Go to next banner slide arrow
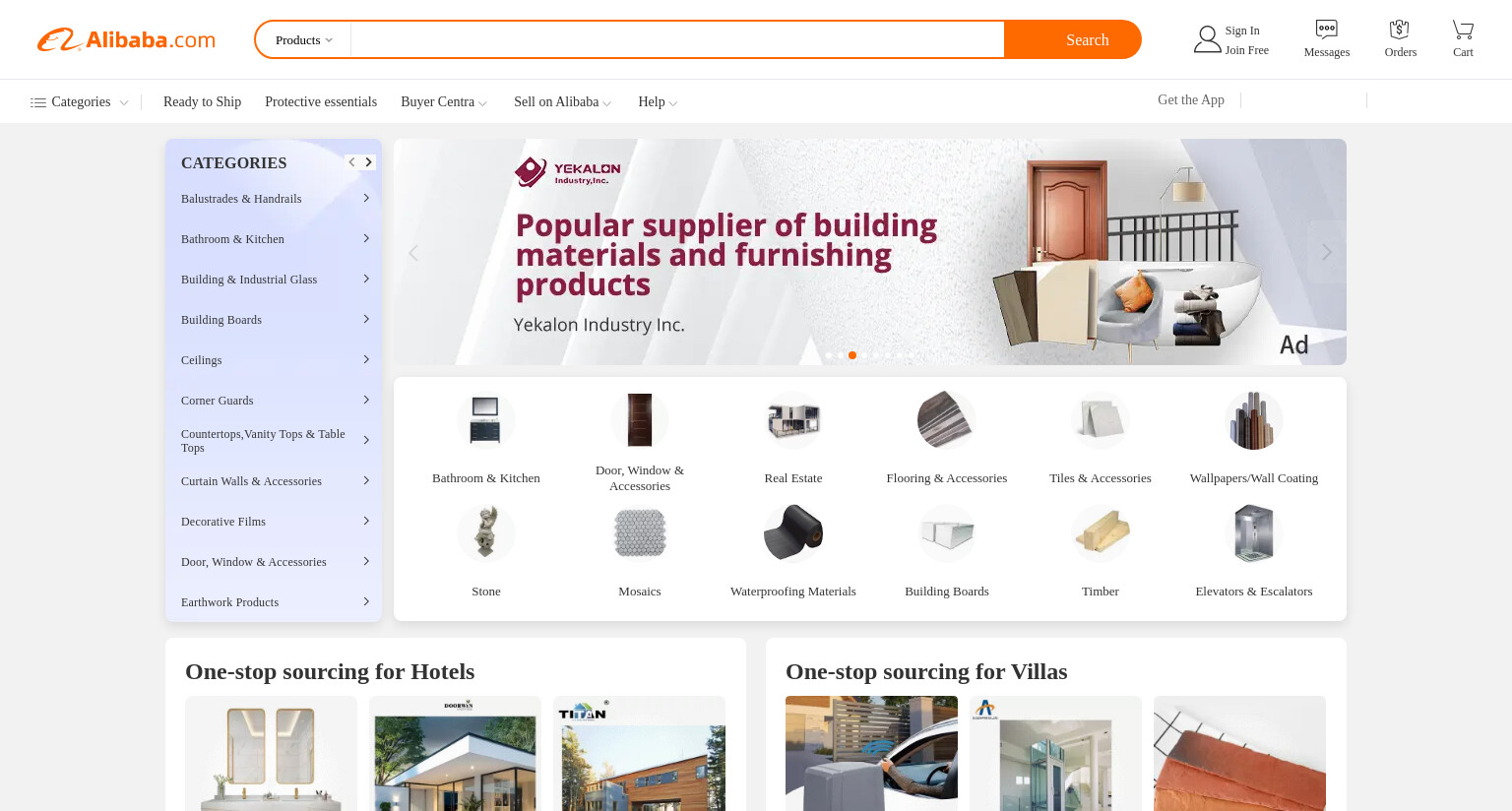1512x811 pixels. click(1326, 252)
